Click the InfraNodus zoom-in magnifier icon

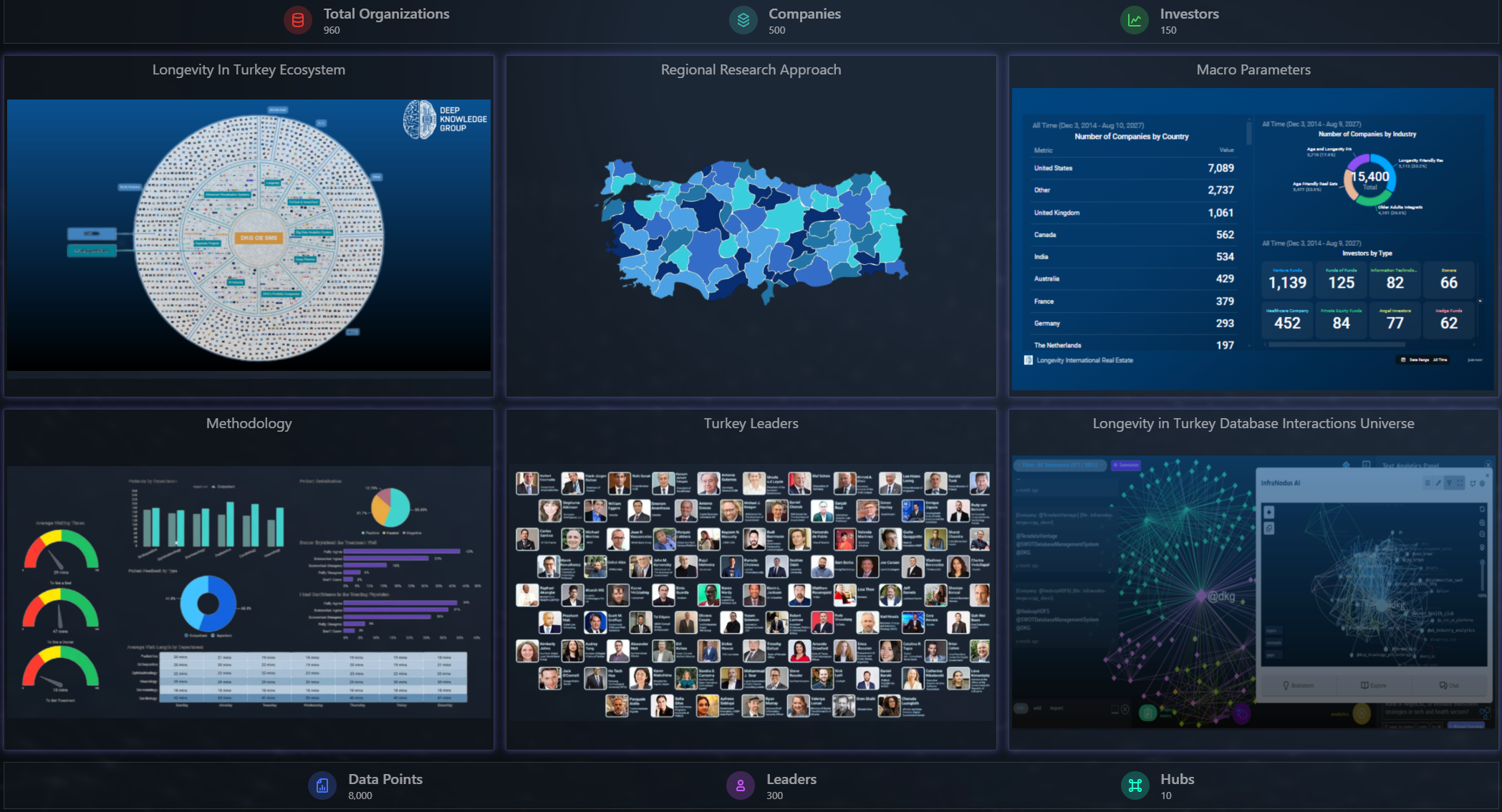tap(1482, 523)
